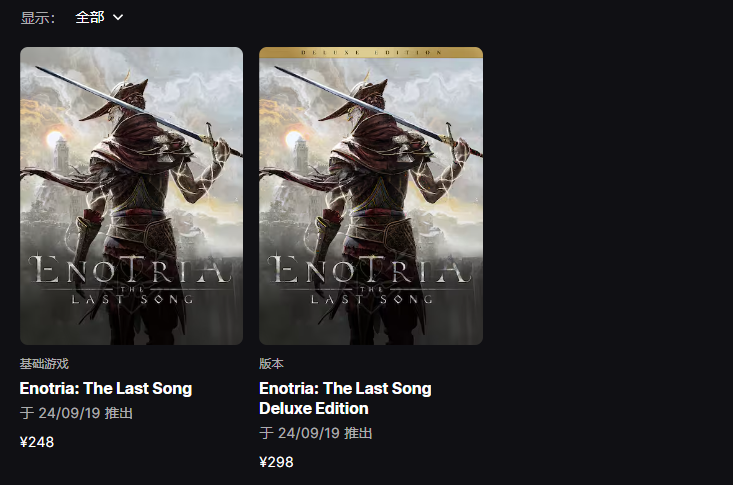This screenshot has width=733, height=485.
Task: Select the ¥248 price
Action: tap(37, 442)
